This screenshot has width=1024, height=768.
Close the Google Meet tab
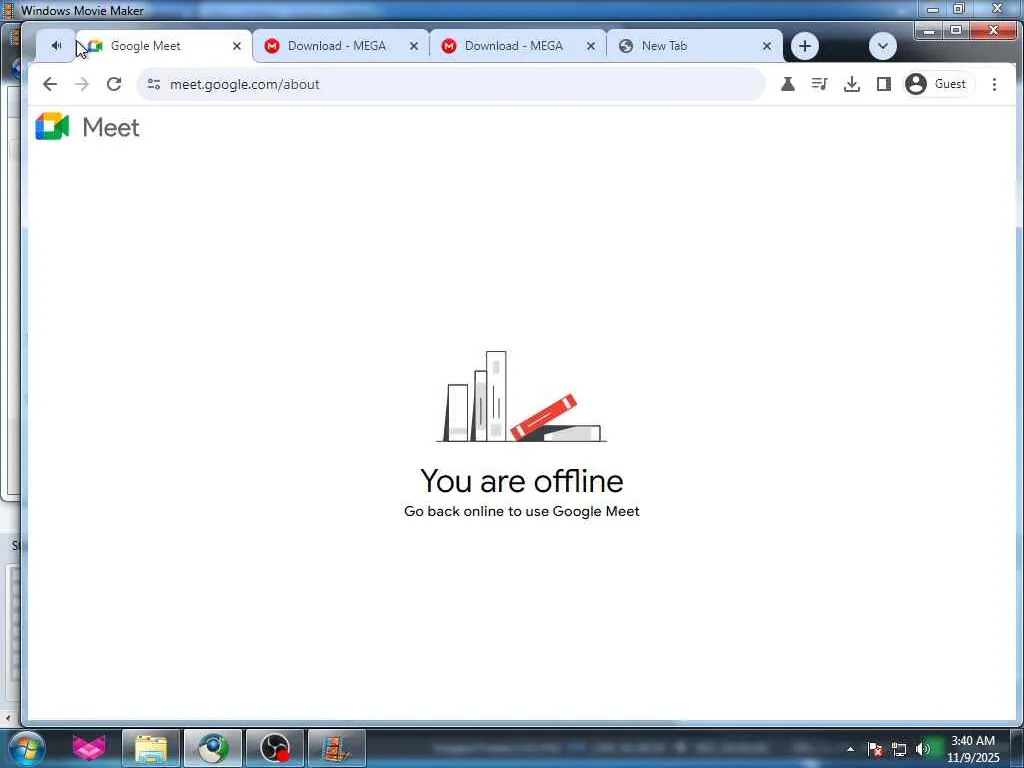(x=237, y=46)
